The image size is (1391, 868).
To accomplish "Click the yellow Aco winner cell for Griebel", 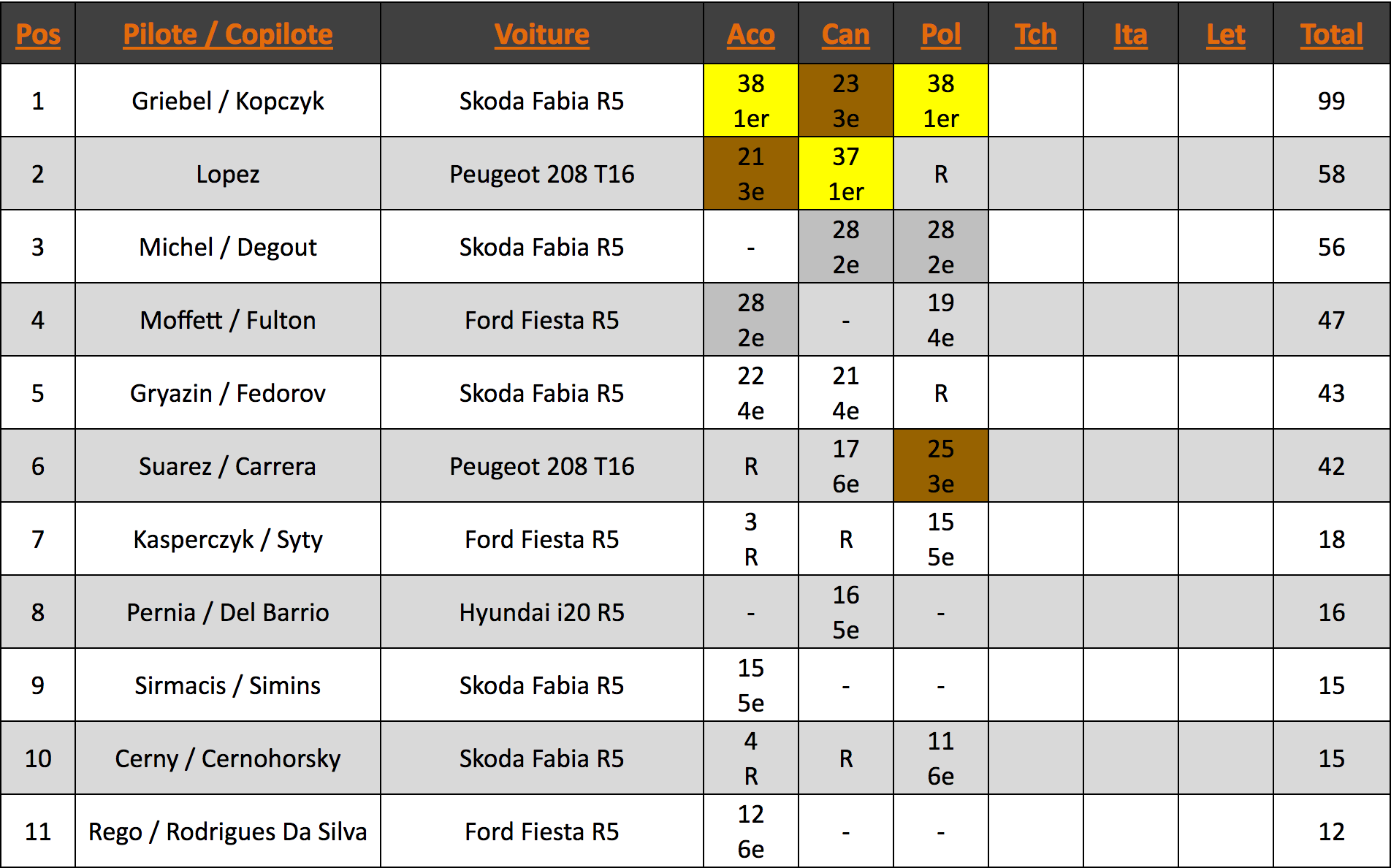I will coord(751,101).
